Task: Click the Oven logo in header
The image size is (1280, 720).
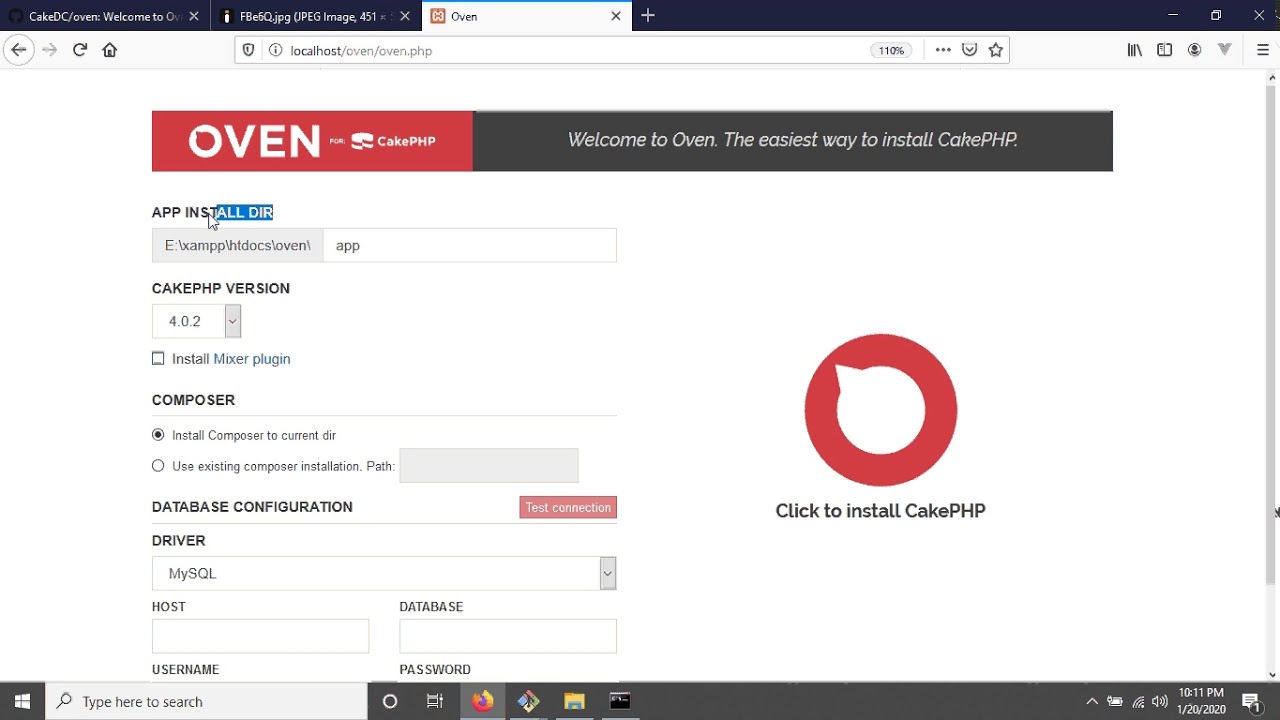Action: (312, 141)
